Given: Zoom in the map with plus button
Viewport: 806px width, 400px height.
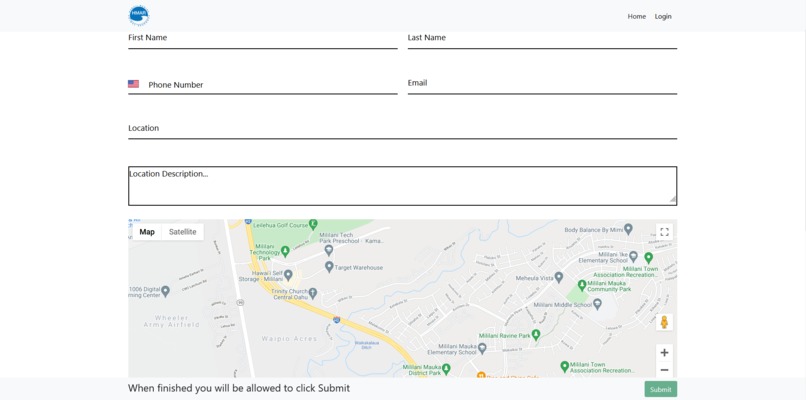Looking at the screenshot, I should tap(664, 353).
